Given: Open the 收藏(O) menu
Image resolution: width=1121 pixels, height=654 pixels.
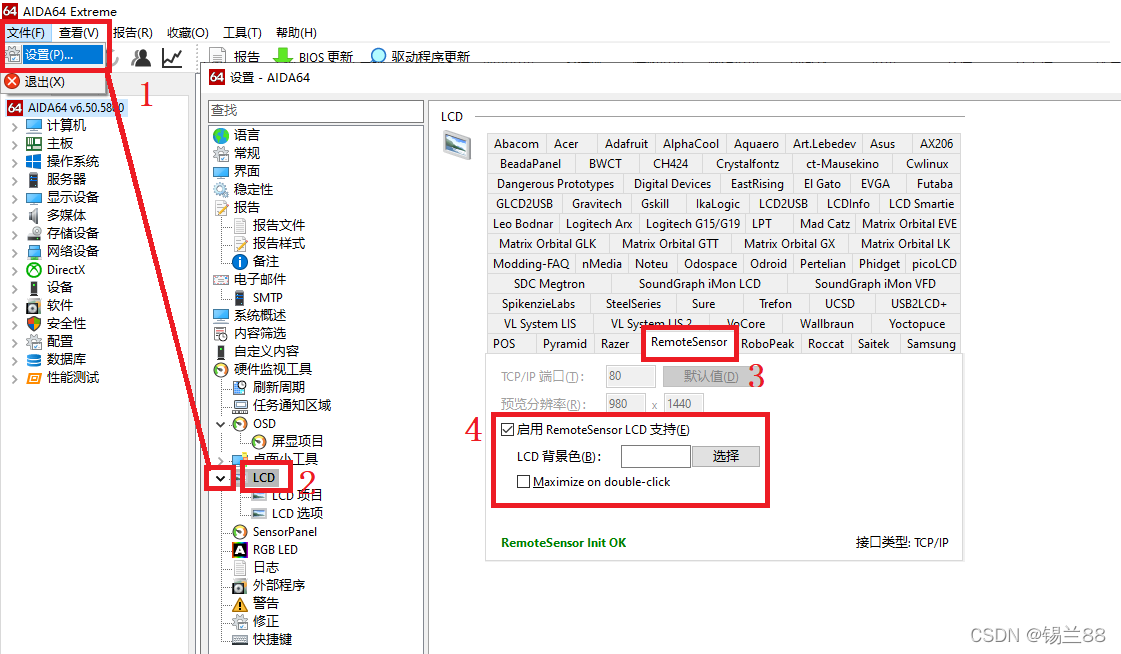Looking at the screenshot, I should [188, 33].
